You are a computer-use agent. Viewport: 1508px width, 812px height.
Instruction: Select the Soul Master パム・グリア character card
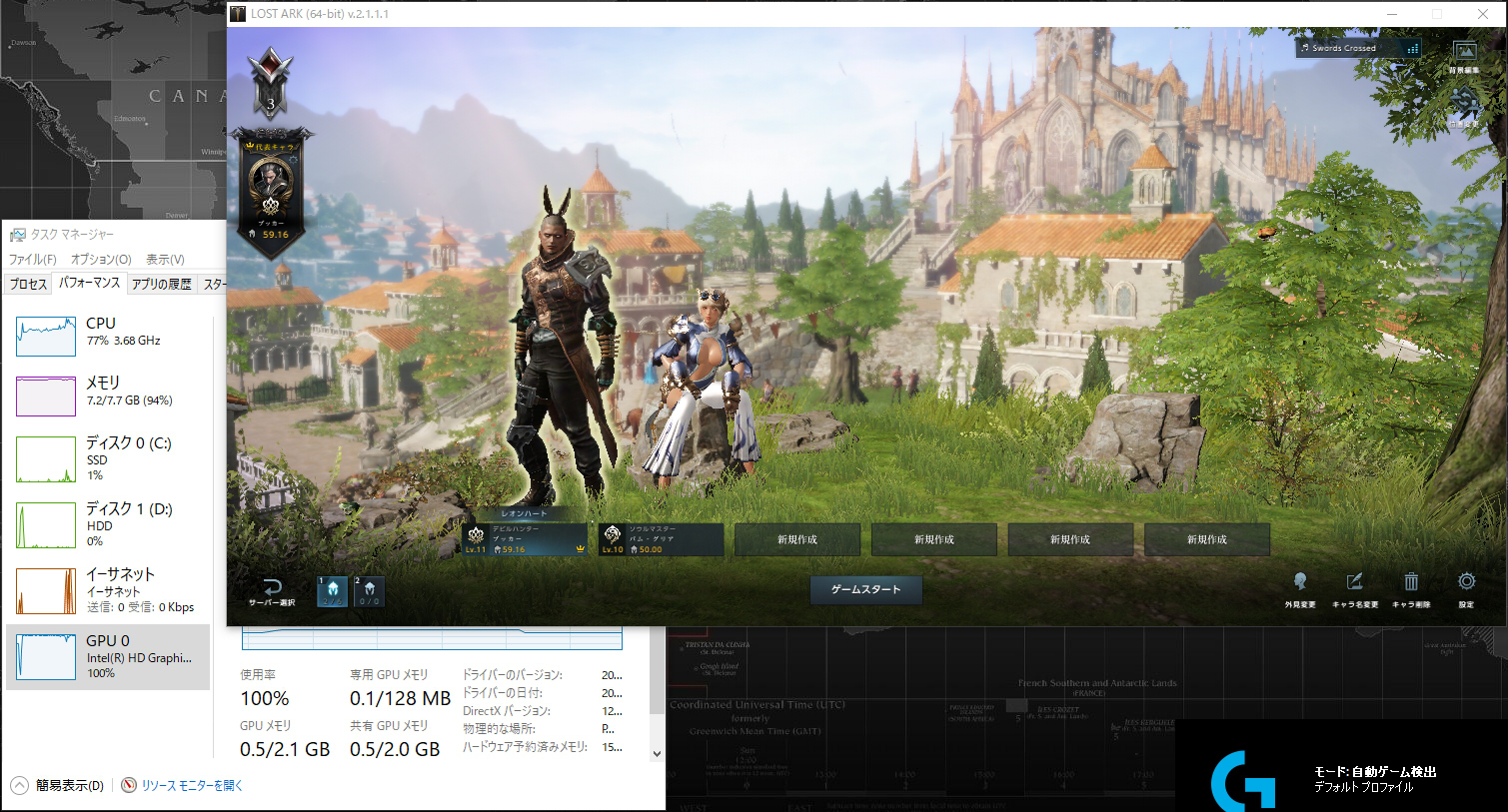tap(661, 539)
